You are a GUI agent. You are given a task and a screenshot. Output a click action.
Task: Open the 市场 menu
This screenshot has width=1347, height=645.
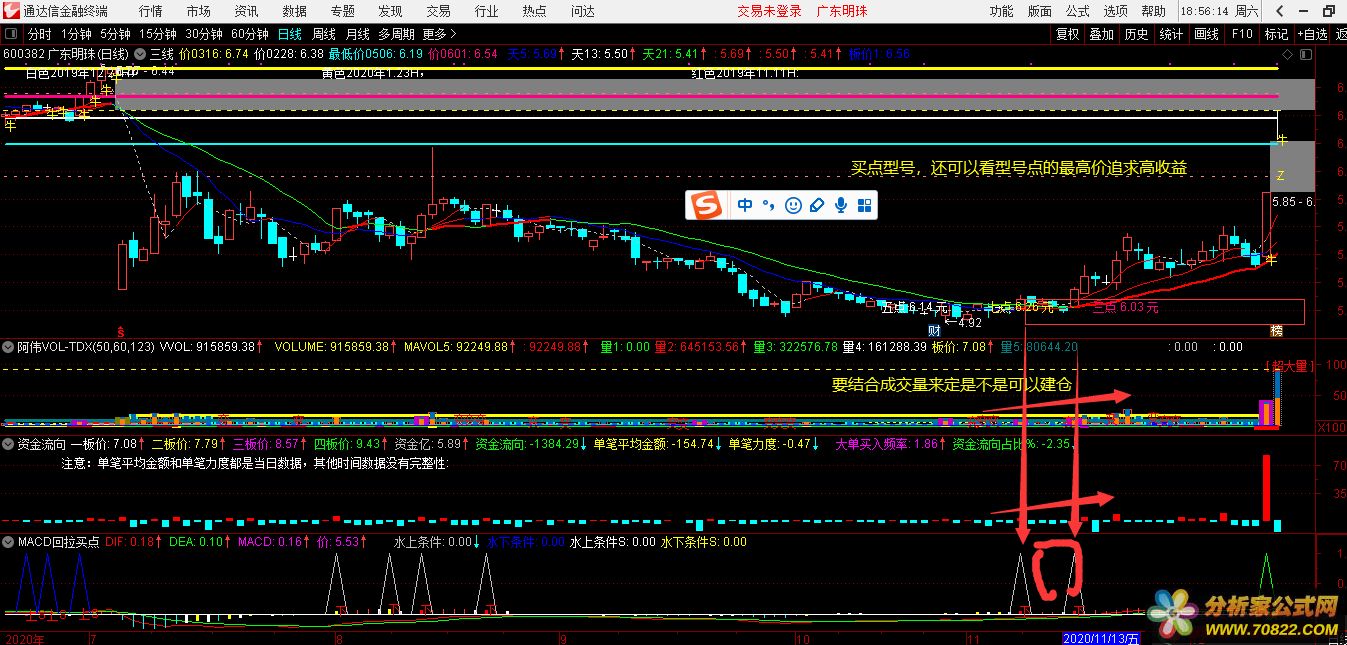[x=199, y=11]
